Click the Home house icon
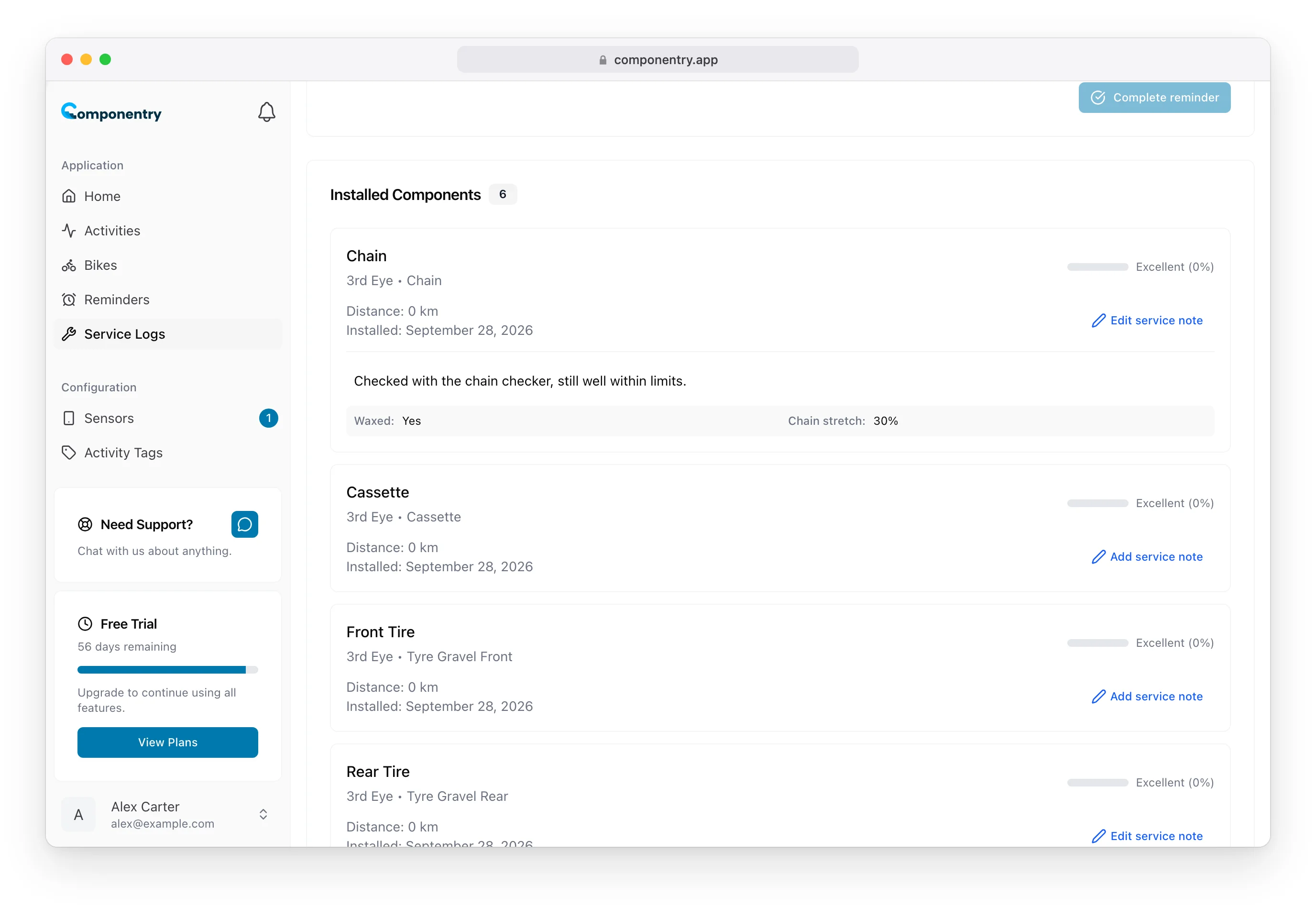Screen dimensions: 1316x908 69,196
